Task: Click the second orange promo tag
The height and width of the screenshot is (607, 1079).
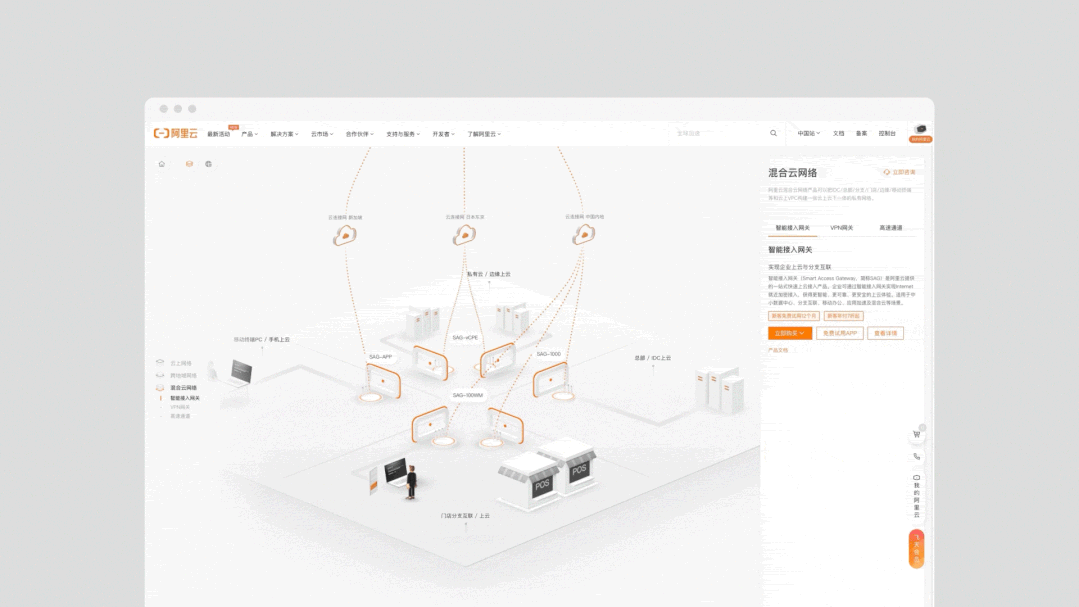Action: pos(843,316)
